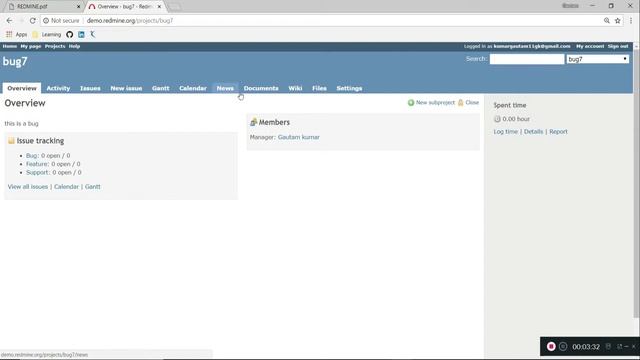Click the bug7 project title
640x360 pixels.
[15, 61]
